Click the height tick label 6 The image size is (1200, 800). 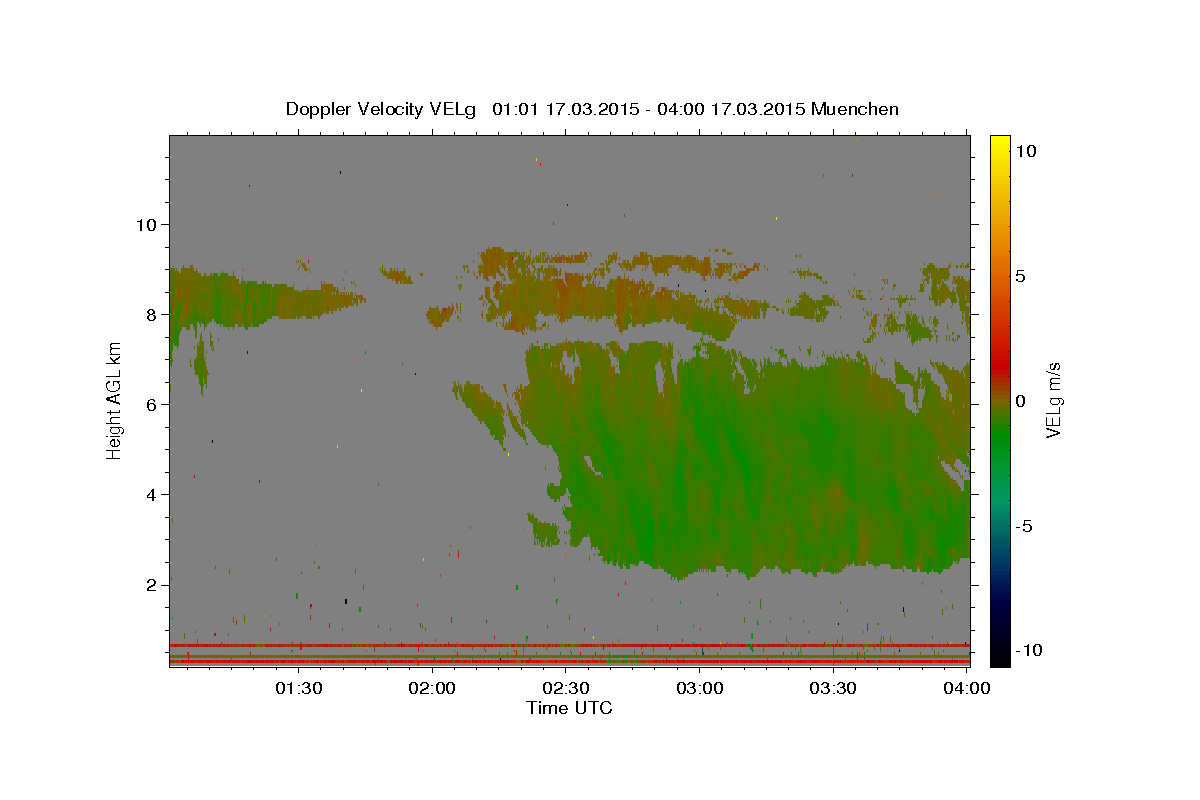[x=150, y=404]
